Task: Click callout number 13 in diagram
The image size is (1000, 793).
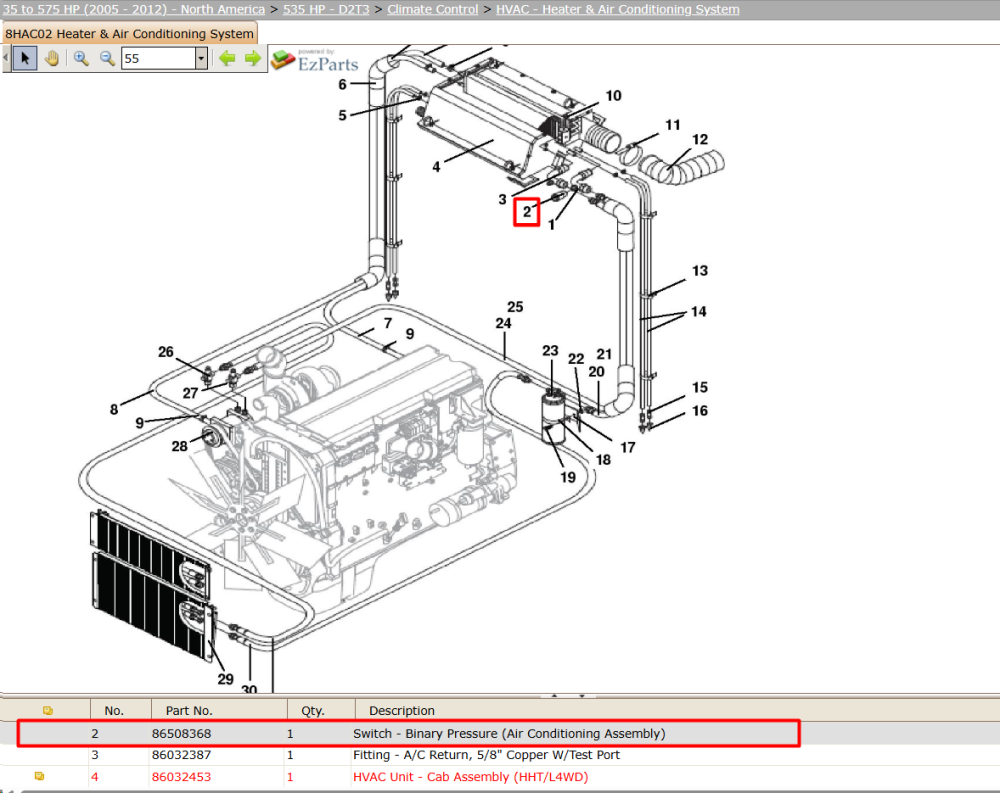Action: [x=700, y=271]
